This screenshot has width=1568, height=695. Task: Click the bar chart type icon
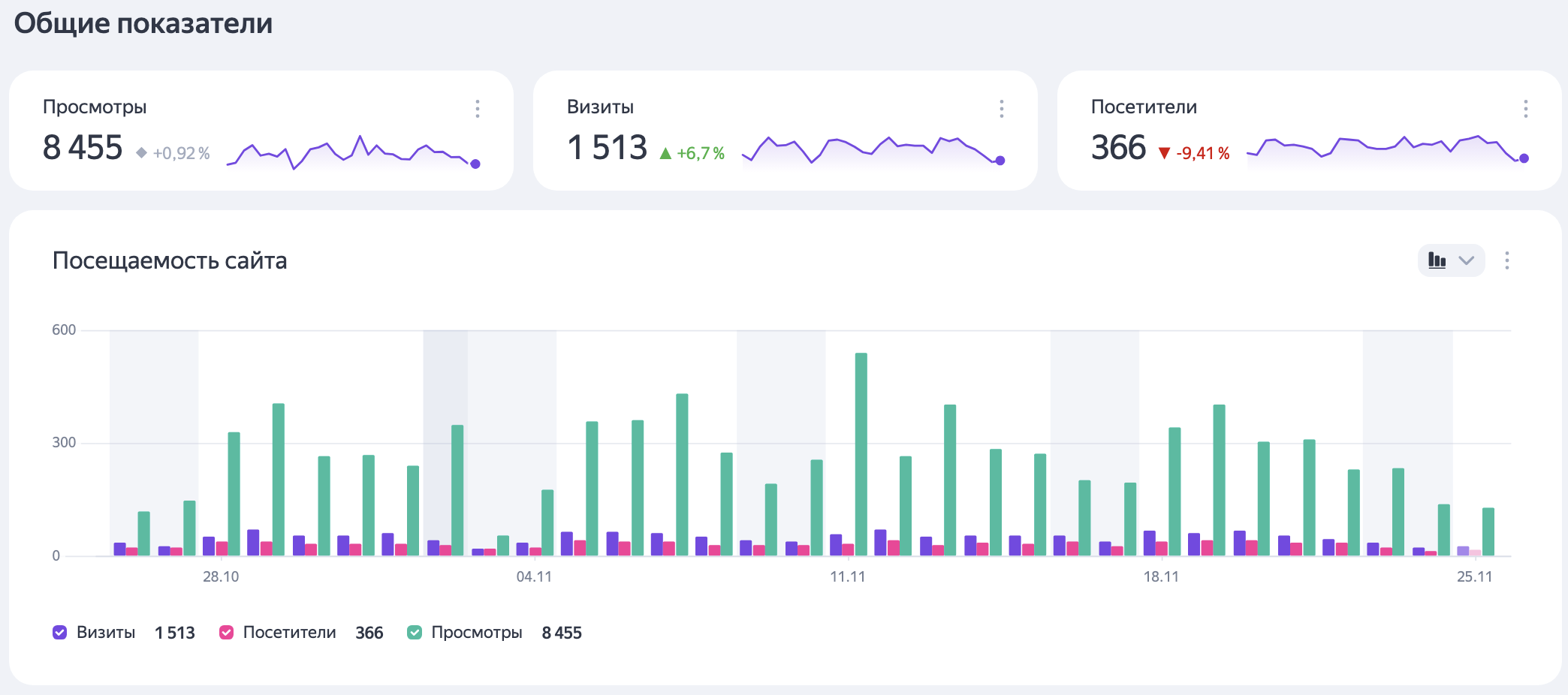pyautogui.click(x=1437, y=260)
